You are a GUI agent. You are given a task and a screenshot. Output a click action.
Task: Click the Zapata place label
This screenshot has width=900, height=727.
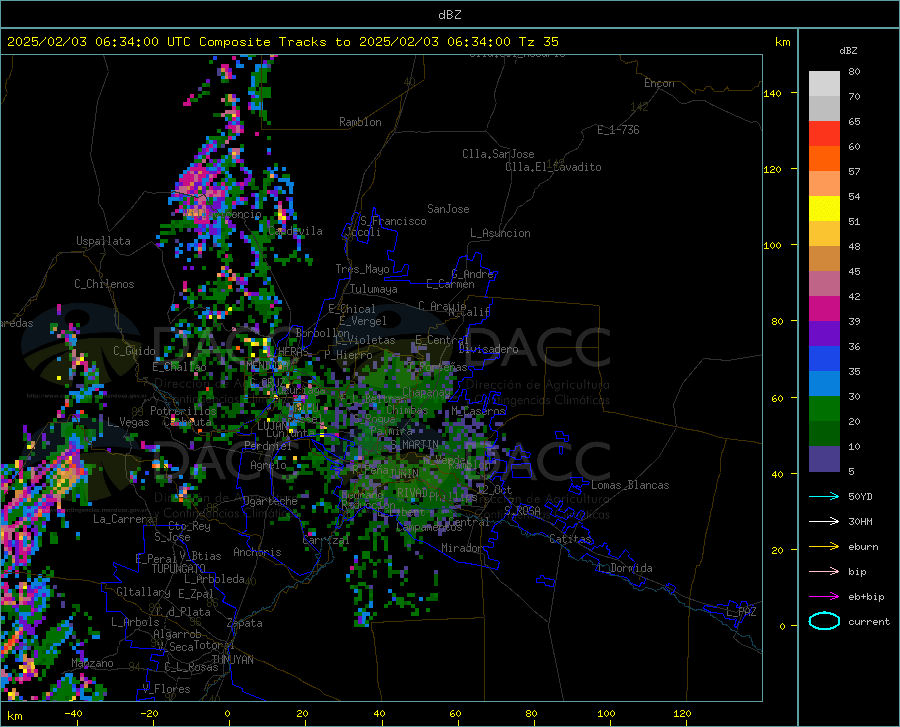click(245, 623)
